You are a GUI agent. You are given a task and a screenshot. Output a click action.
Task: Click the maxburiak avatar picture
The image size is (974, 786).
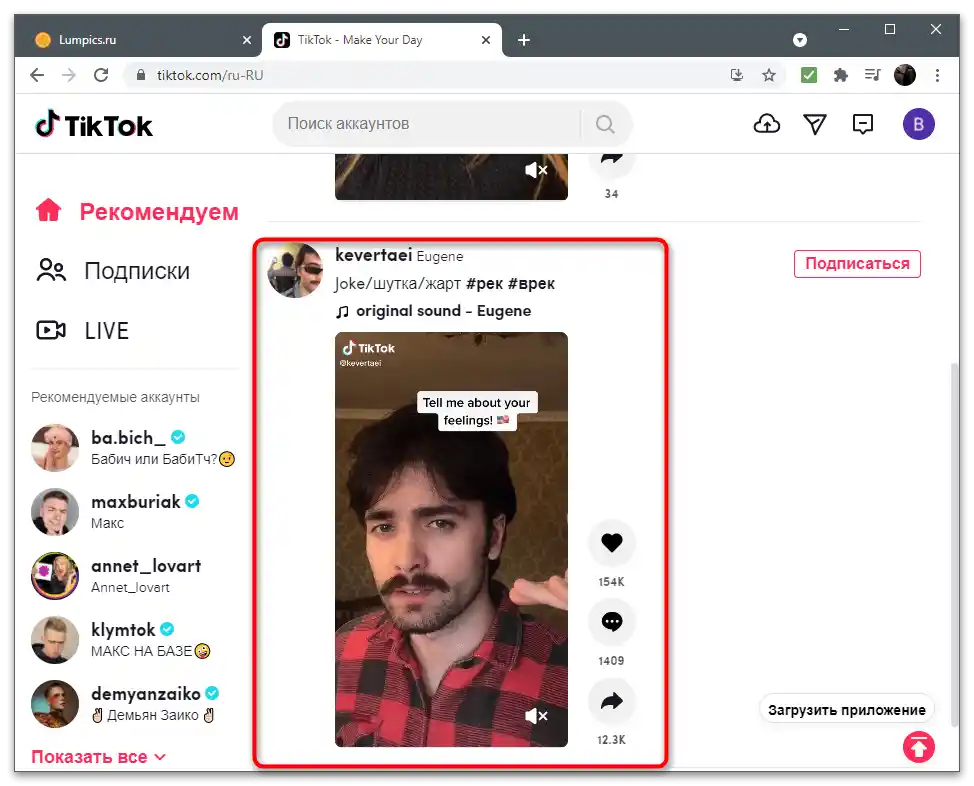(55, 511)
